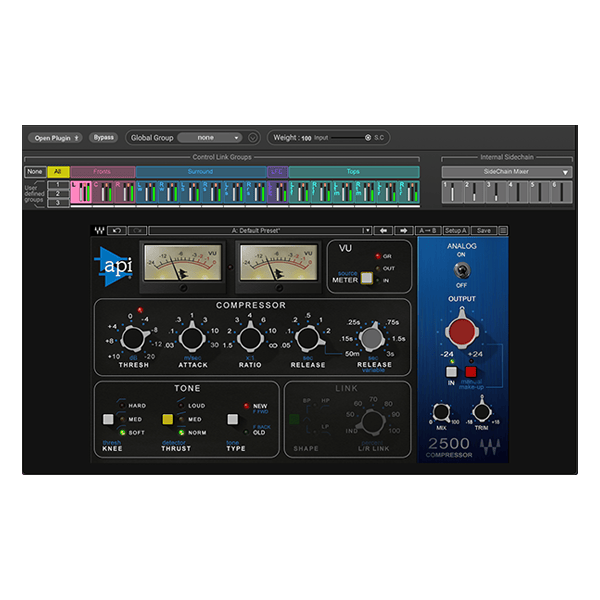This screenshot has height=600, width=600.
Task: Open the preset bar hamburger menu icon
Action: tap(503, 230)
